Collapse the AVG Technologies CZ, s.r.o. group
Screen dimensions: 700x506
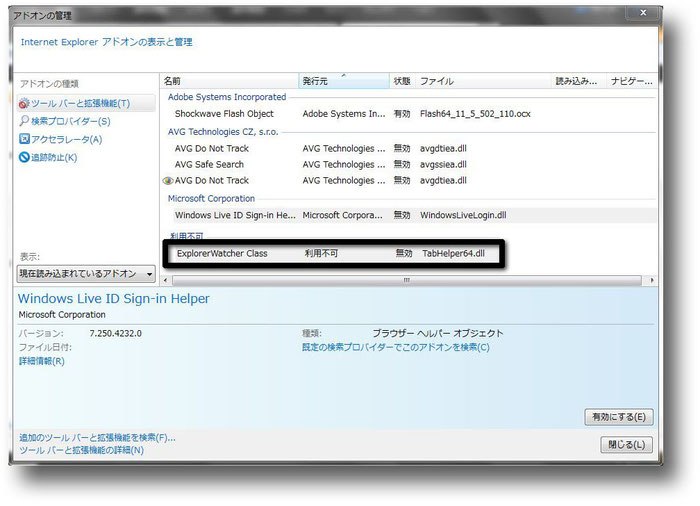pyautogui.click(x=223, y=132)
